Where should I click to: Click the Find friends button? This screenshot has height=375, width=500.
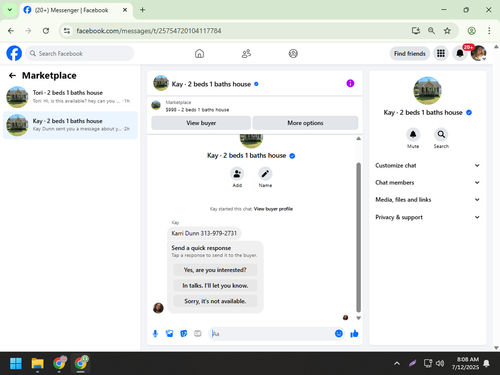(x=410, y=53)
